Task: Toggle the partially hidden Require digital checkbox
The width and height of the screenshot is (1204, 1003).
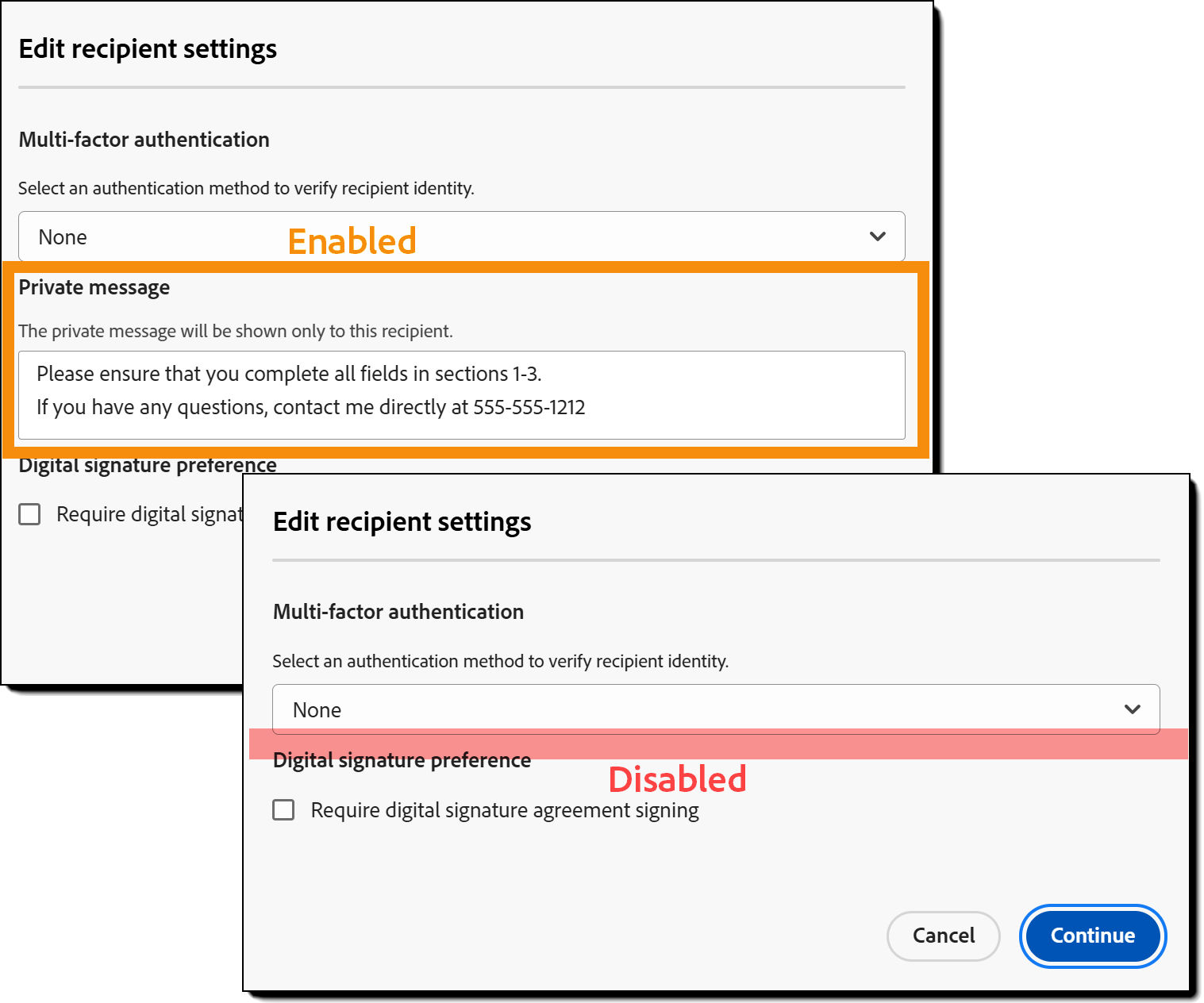Action: click(29, 513)
